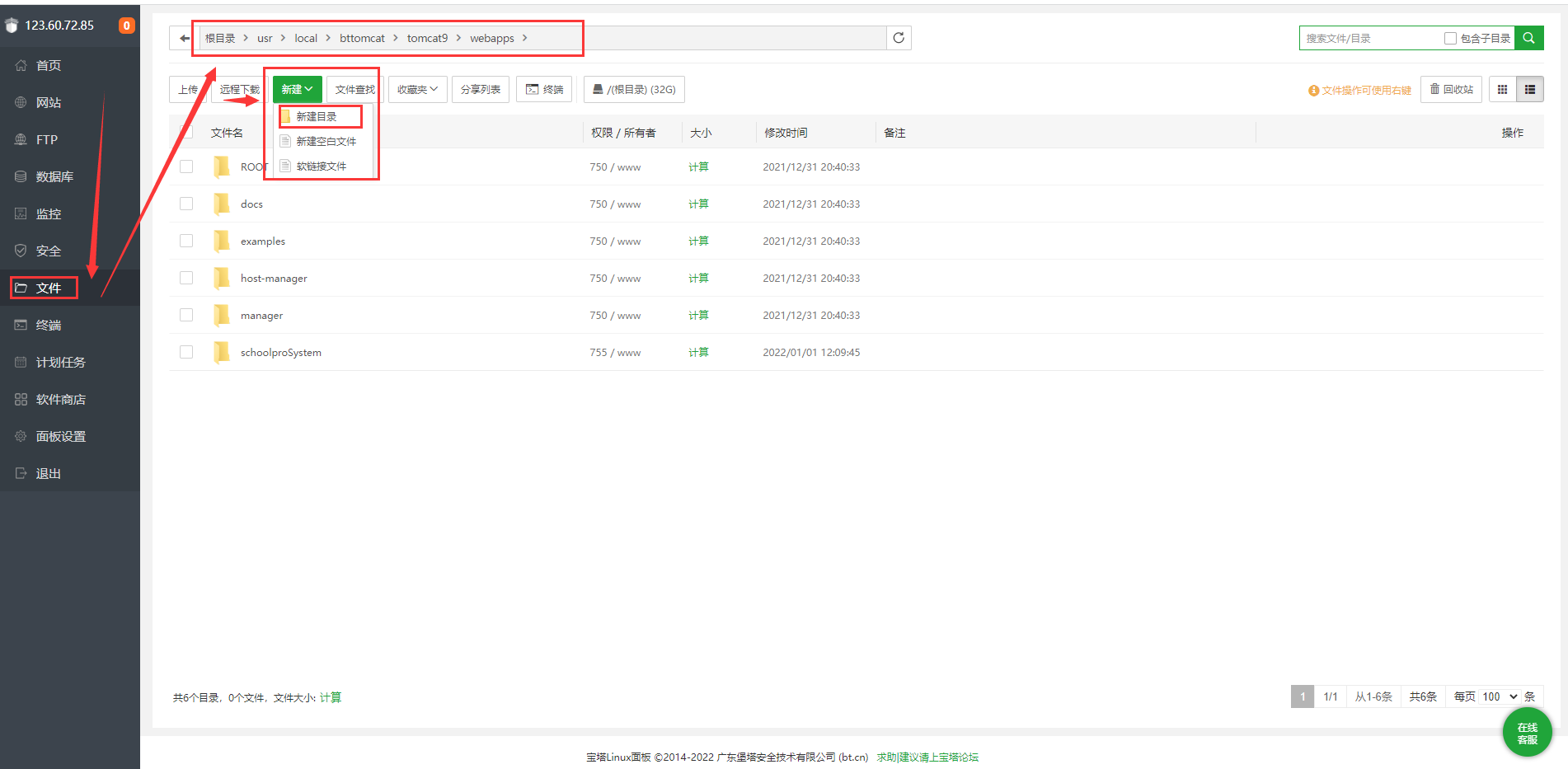Viewport: 1568px width, 769px height.
Task: Click tomcat9 in the breadcrumb
Action: click(427, 38)
